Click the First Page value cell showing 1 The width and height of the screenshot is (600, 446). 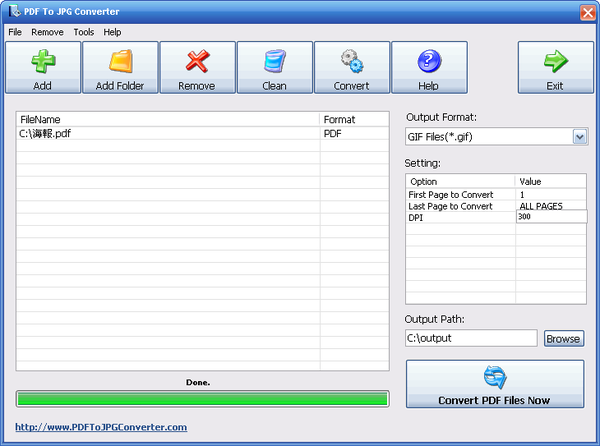coord(551,195)
